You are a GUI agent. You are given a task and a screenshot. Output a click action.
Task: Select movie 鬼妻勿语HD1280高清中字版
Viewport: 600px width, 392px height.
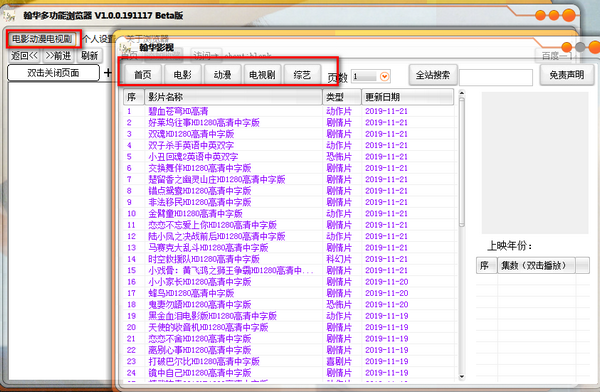pos(200,305)
